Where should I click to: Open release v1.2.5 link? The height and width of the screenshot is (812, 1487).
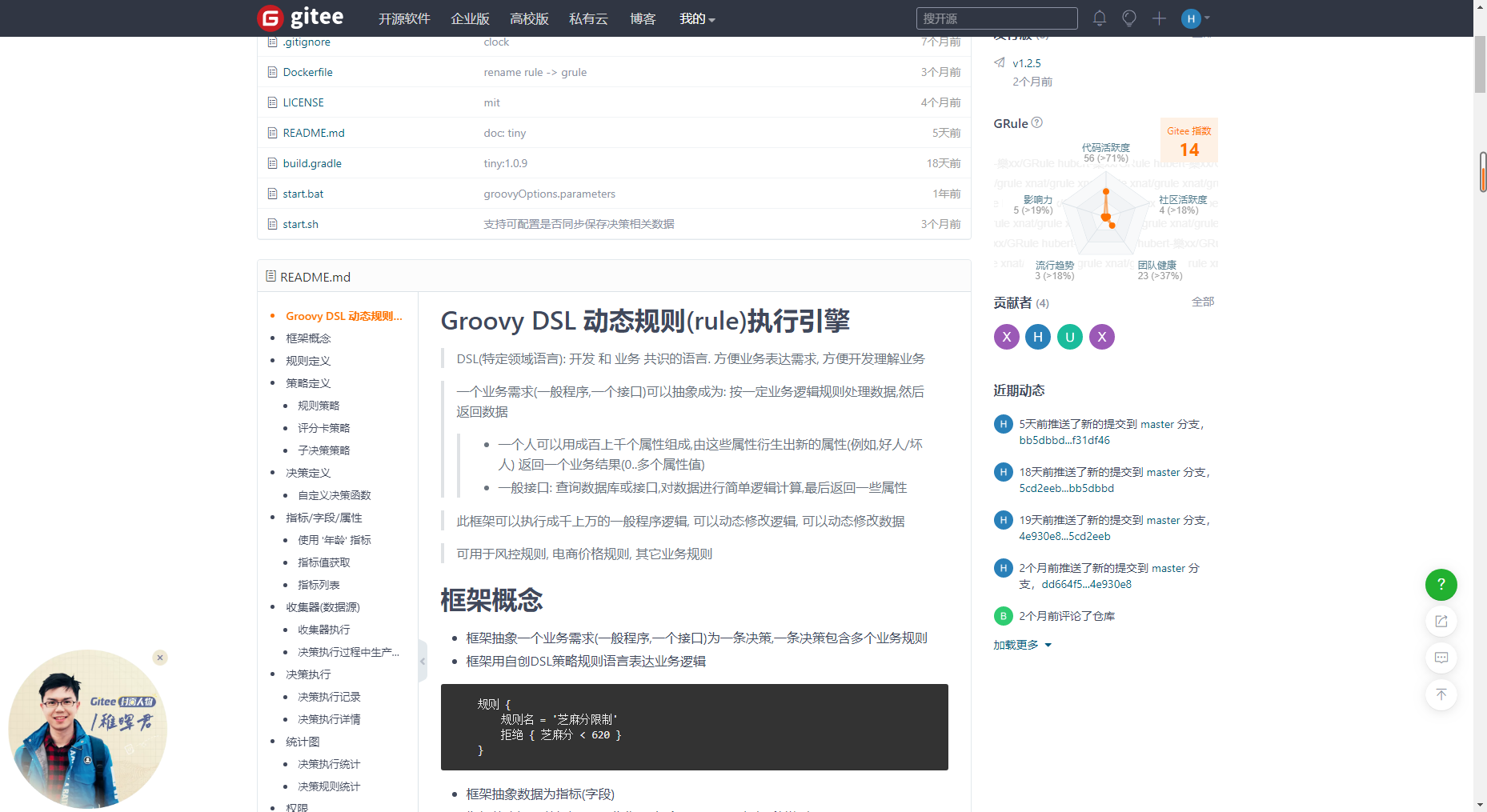1027,63
